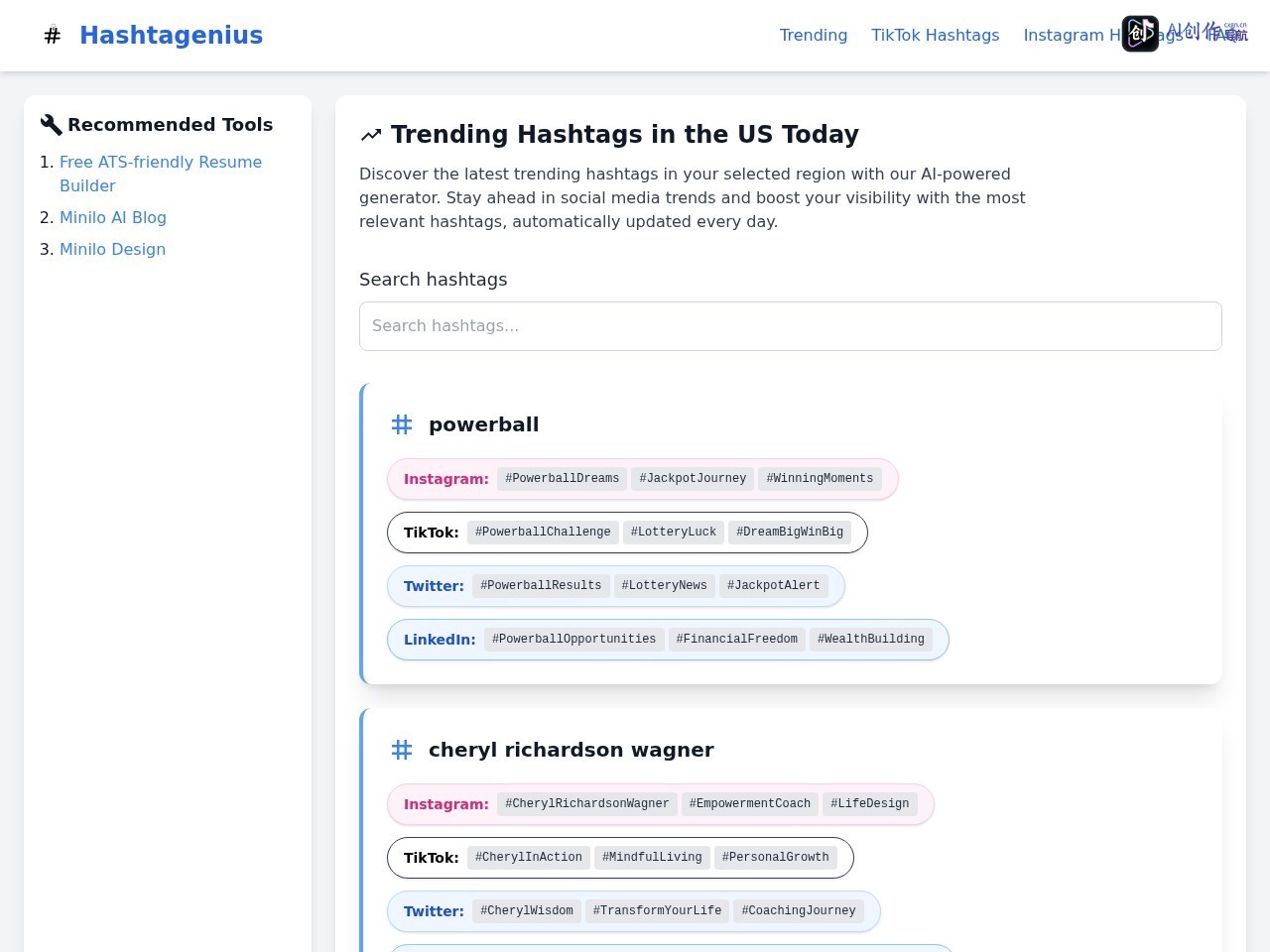Open the Minilo Design link
The height and width of the screenshot is (952, 1270).
tap(112, 249)
